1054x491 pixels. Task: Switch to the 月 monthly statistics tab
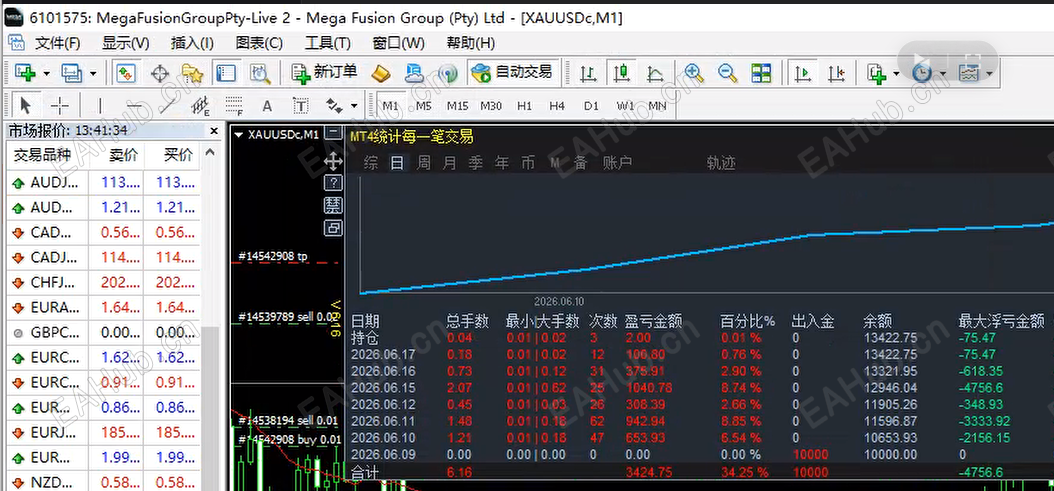pos(449,162)
